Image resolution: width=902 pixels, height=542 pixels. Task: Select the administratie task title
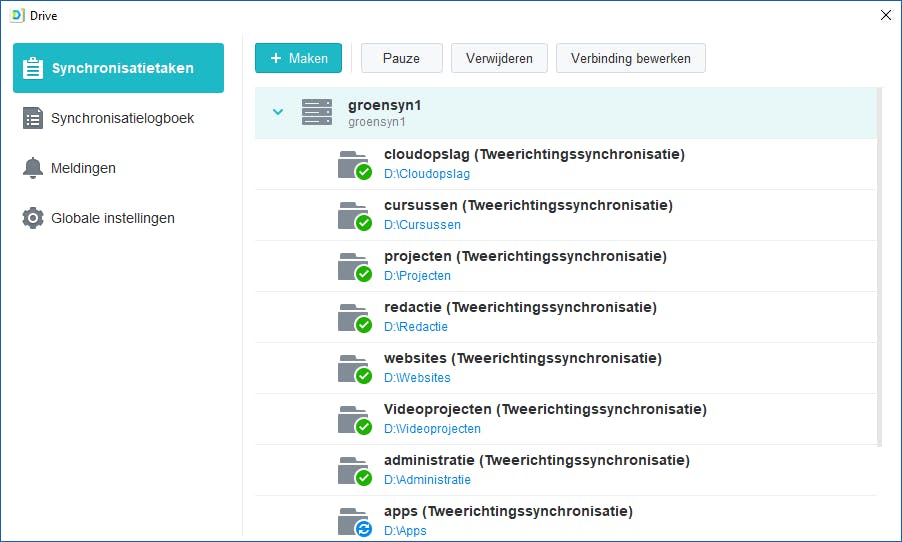pyautogui.click(x=537, y=460)
